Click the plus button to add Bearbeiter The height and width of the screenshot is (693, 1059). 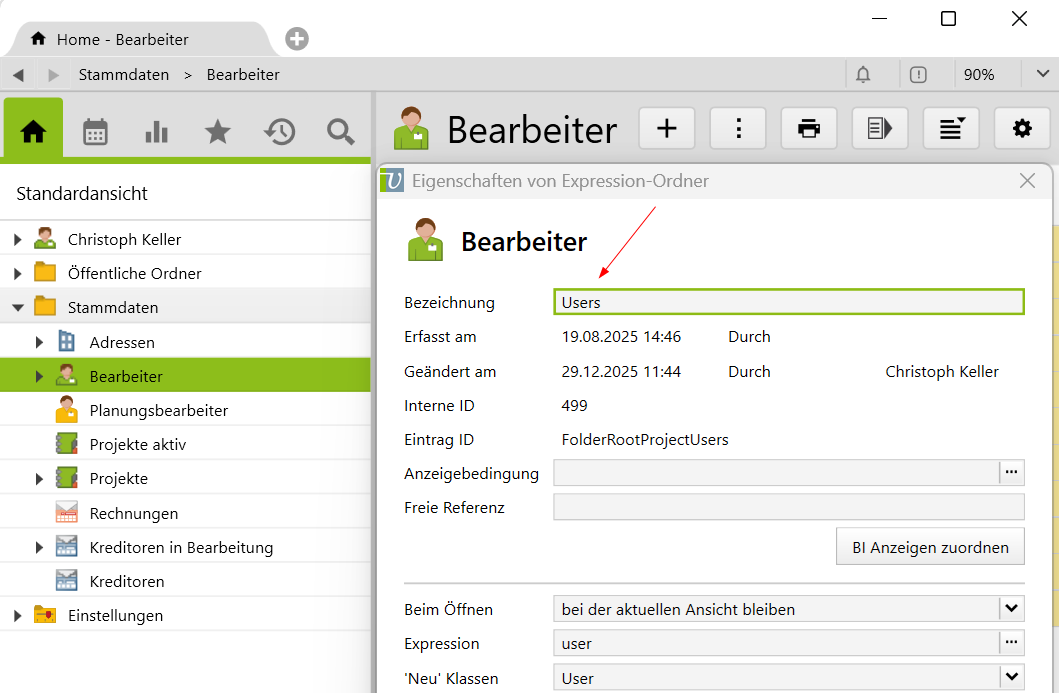(x=666, y=128)
